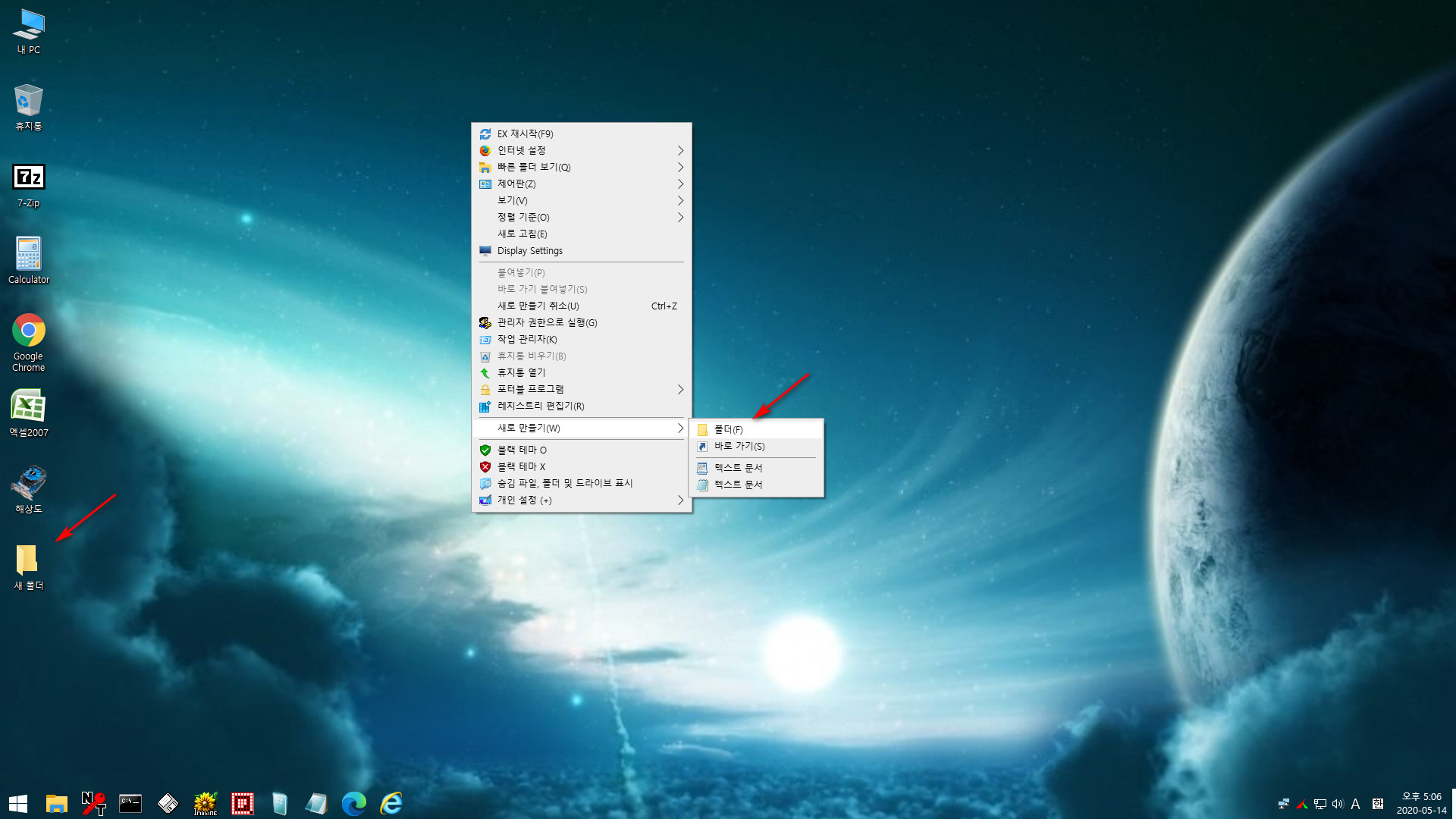Image resolution: width=1456 pixels, height=819 pixels.
Task: Choose 휴지통 열기 from the menu
Action: (582, 372)
